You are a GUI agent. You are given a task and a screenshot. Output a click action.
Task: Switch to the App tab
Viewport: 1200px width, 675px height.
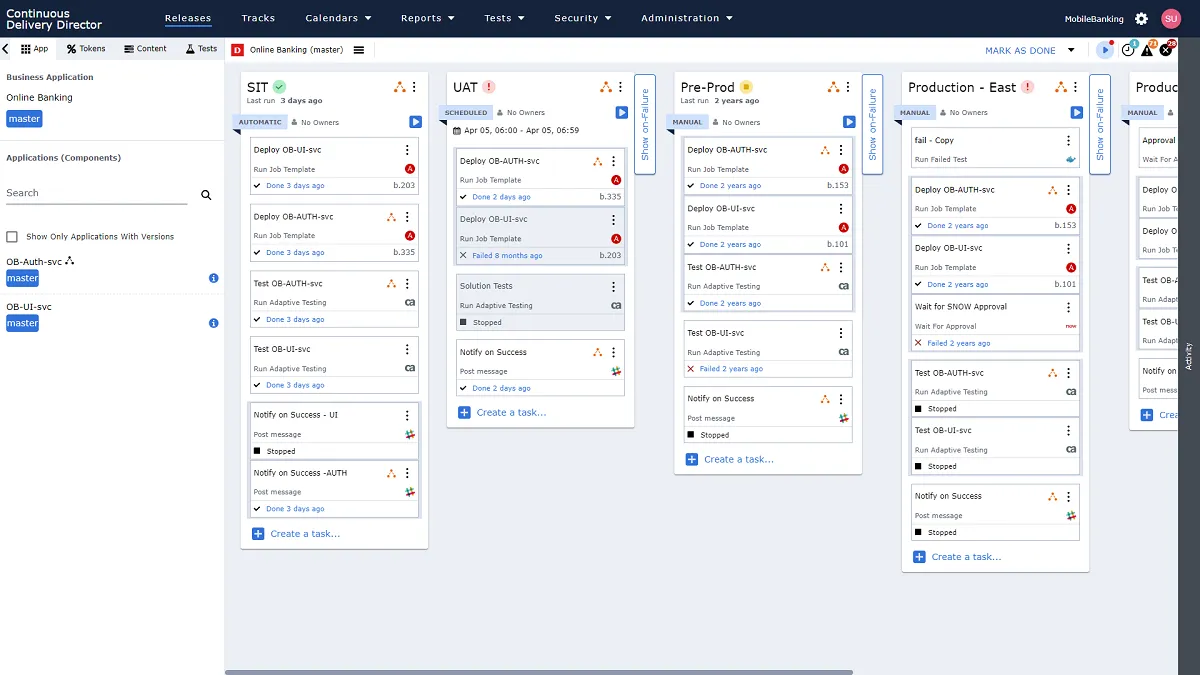point(34,48)
